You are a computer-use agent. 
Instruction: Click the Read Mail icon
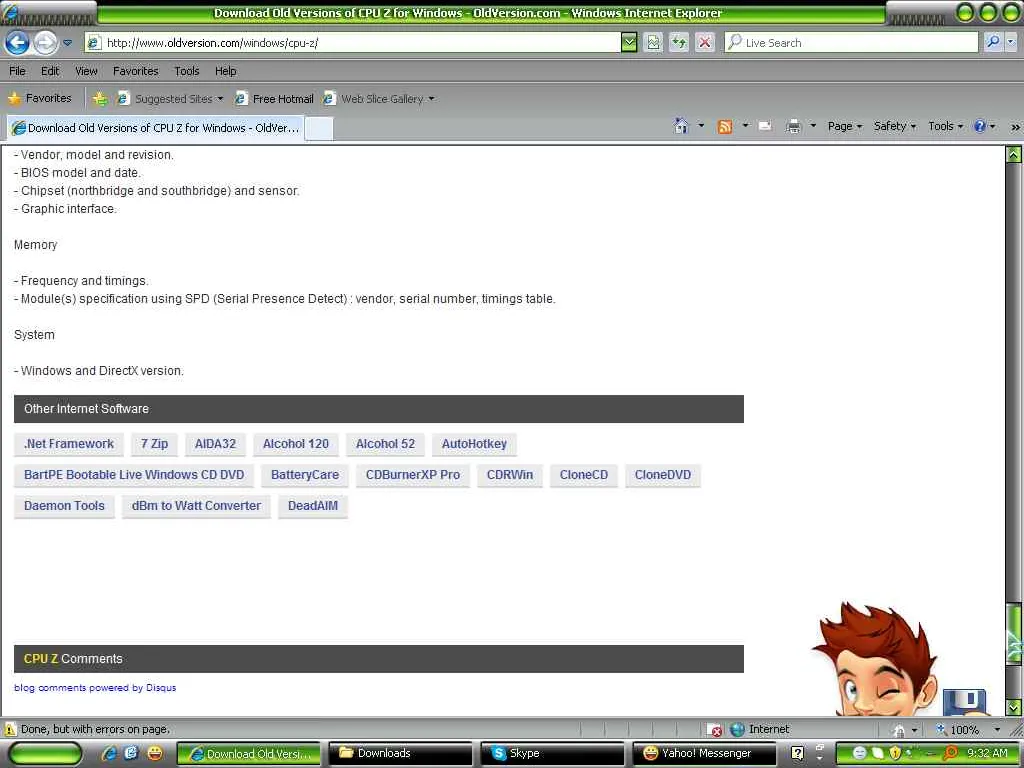pyautogui.click(x=765, y=126)
